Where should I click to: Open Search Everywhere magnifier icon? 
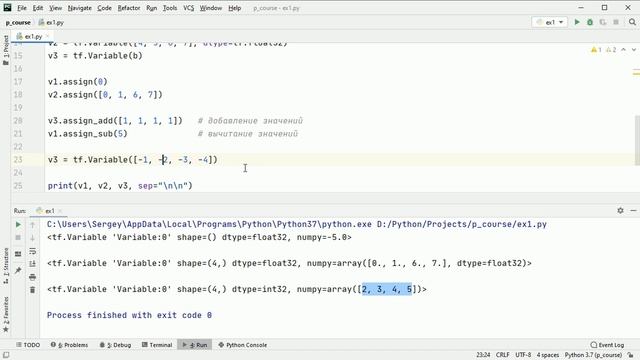tap(632, 22)
